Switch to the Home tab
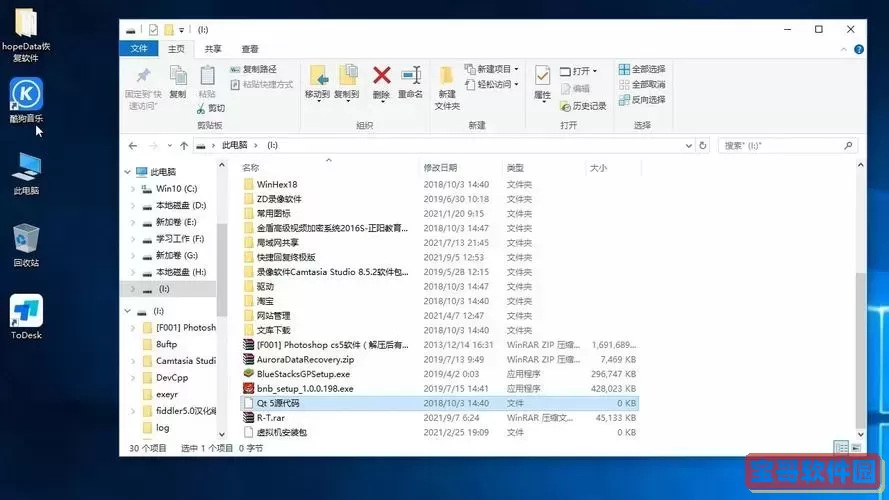Screen dimensions: 889x500 tap(176, 49)
